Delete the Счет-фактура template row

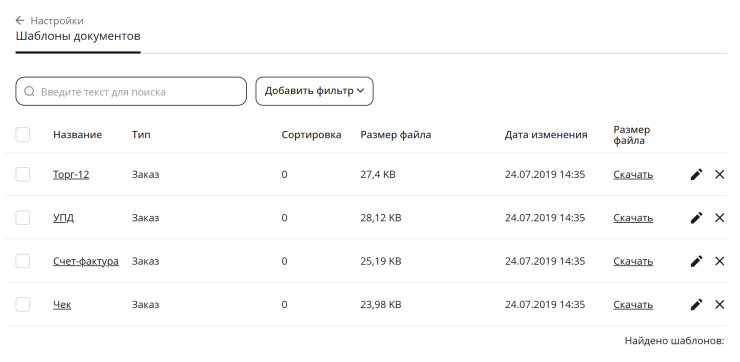pyautogui.click(x=719, y=261)
